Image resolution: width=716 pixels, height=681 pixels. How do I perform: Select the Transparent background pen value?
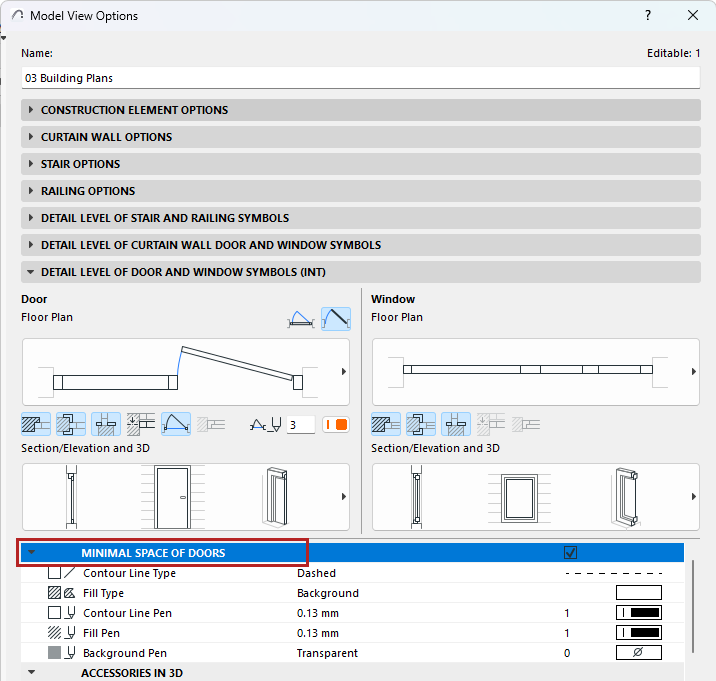[x=327, y=654]
